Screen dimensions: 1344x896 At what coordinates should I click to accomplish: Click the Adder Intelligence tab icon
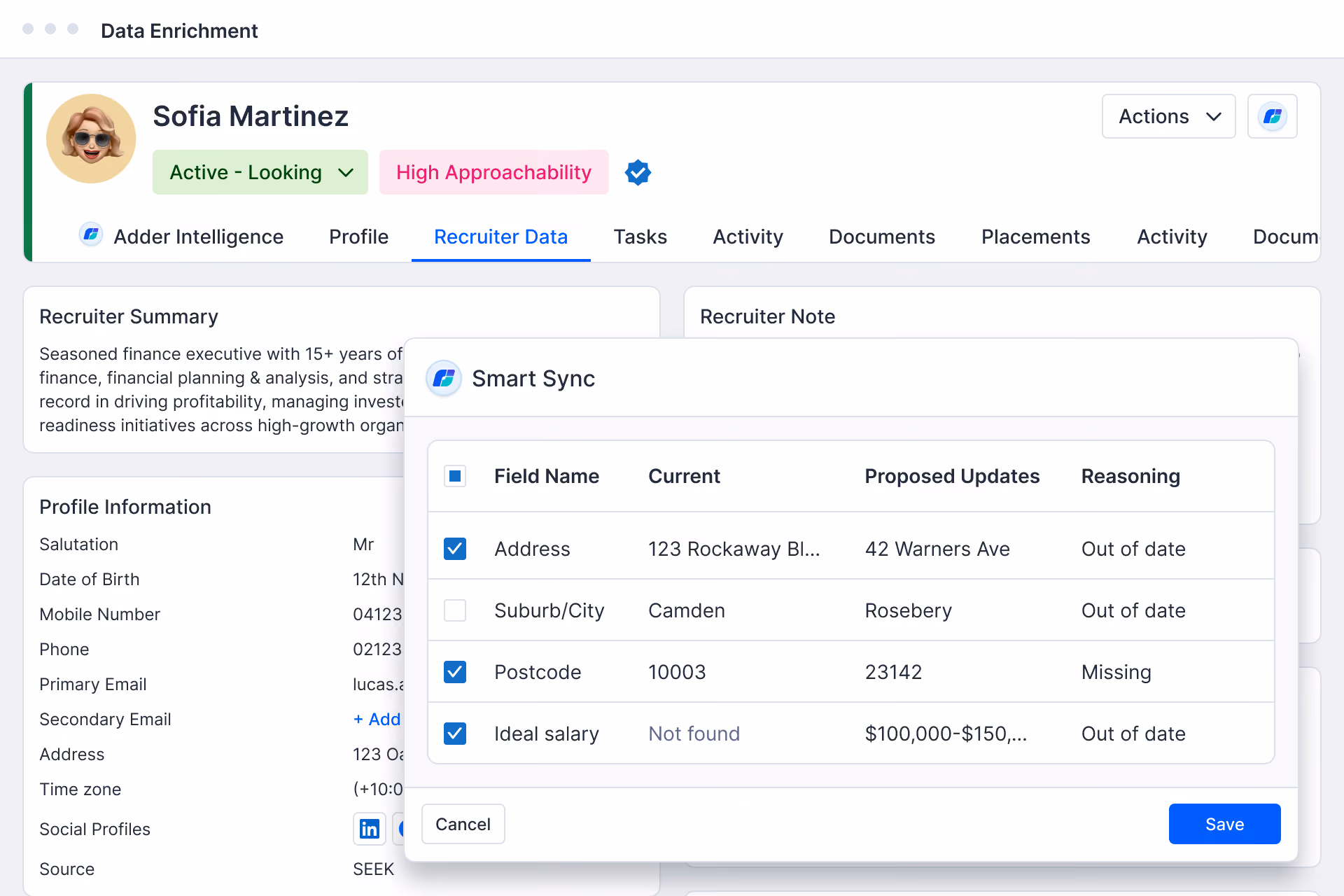point(91,235)
